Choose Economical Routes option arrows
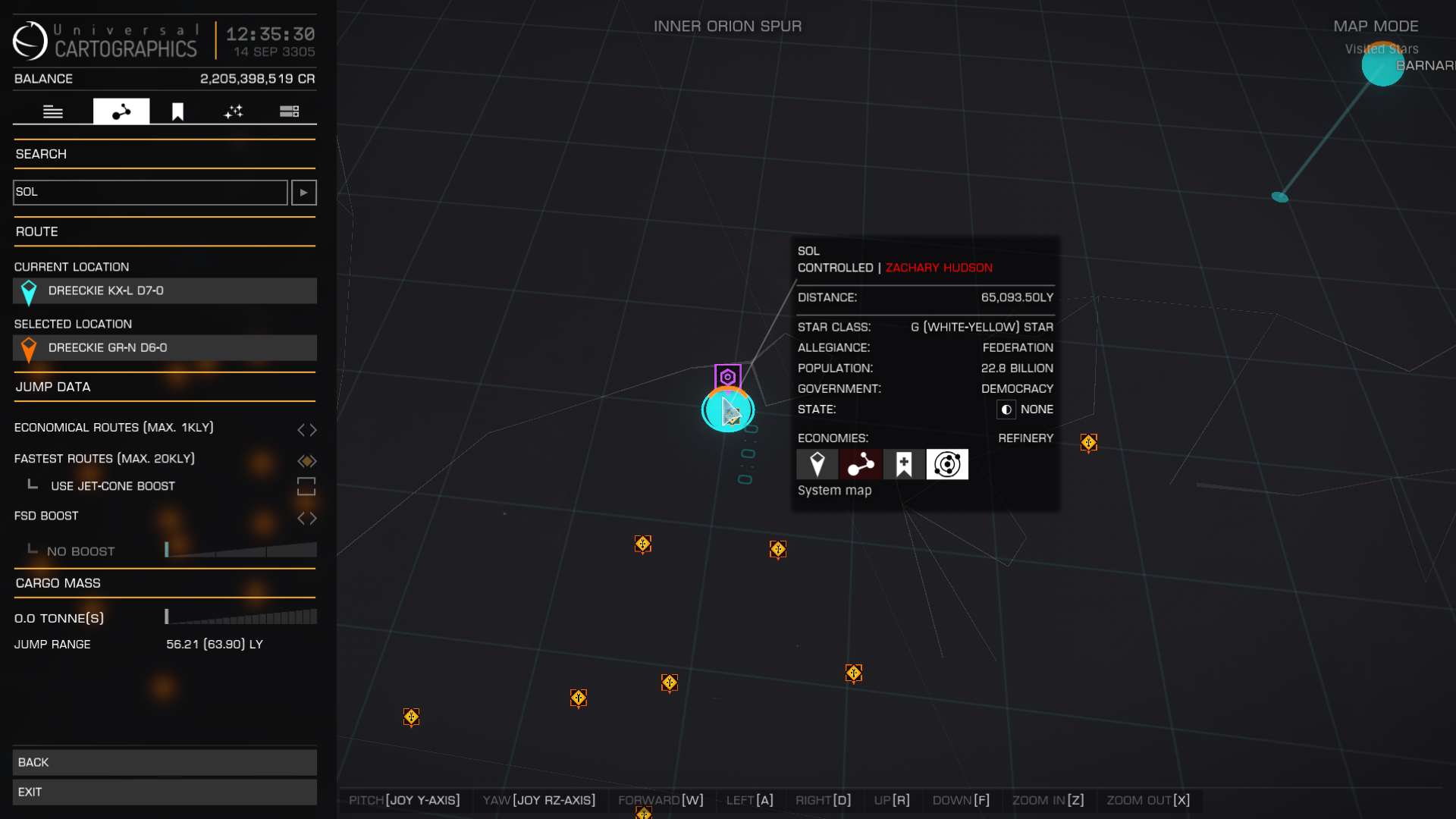 click(306, 430)
